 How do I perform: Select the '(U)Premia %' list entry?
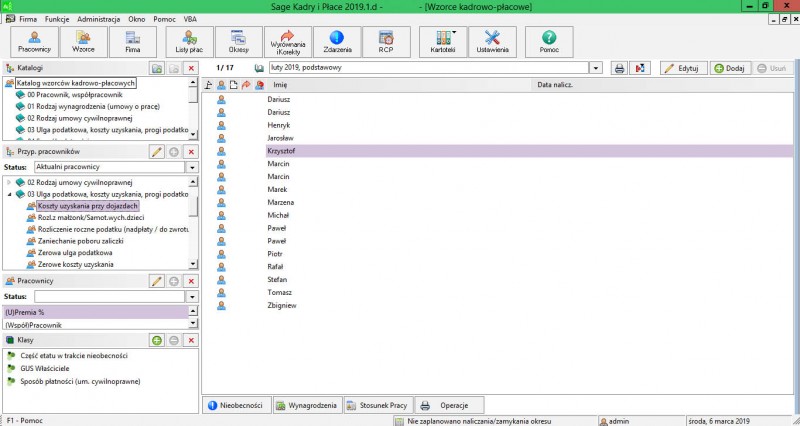coord(96,312)
